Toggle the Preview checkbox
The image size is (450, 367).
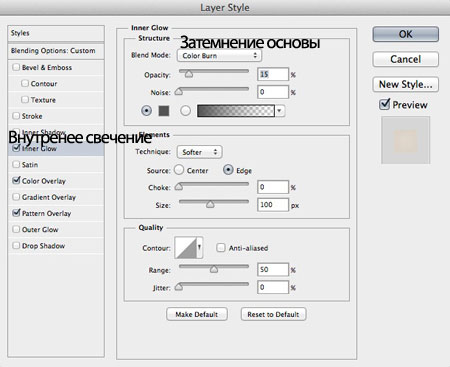tap(384, 104)
